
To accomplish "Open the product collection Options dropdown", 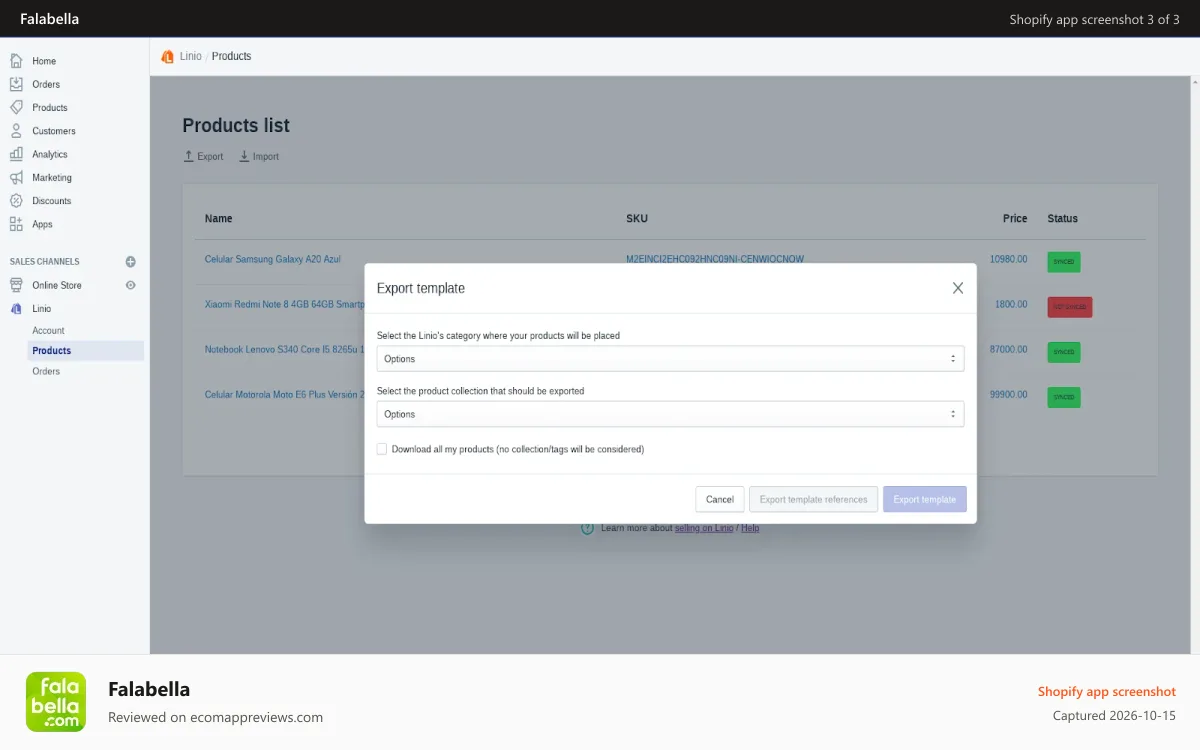I will [x=670, y=414].
